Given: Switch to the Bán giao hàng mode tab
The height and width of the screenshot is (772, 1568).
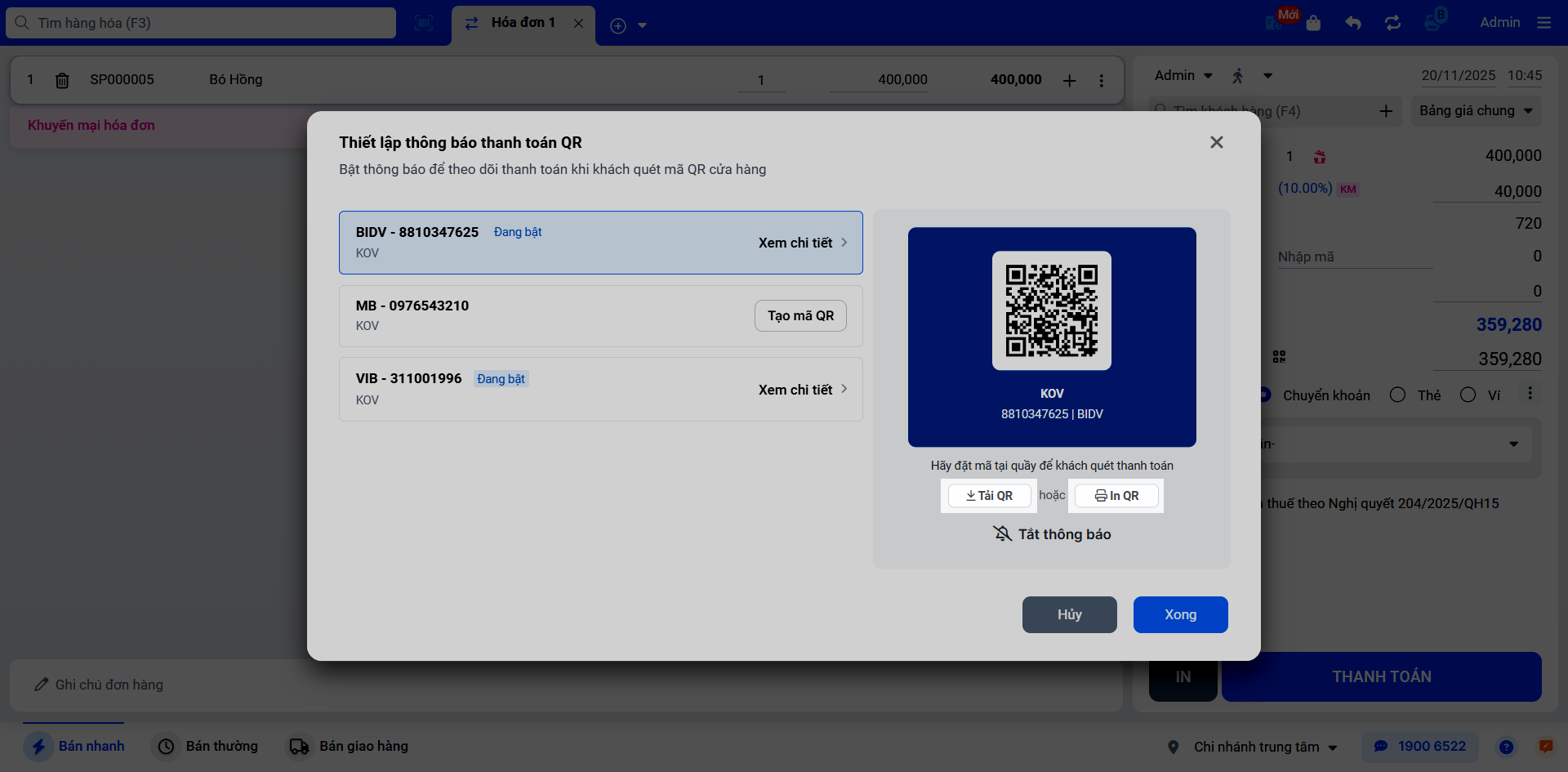Looking at the screenshot, I should 349,747.
